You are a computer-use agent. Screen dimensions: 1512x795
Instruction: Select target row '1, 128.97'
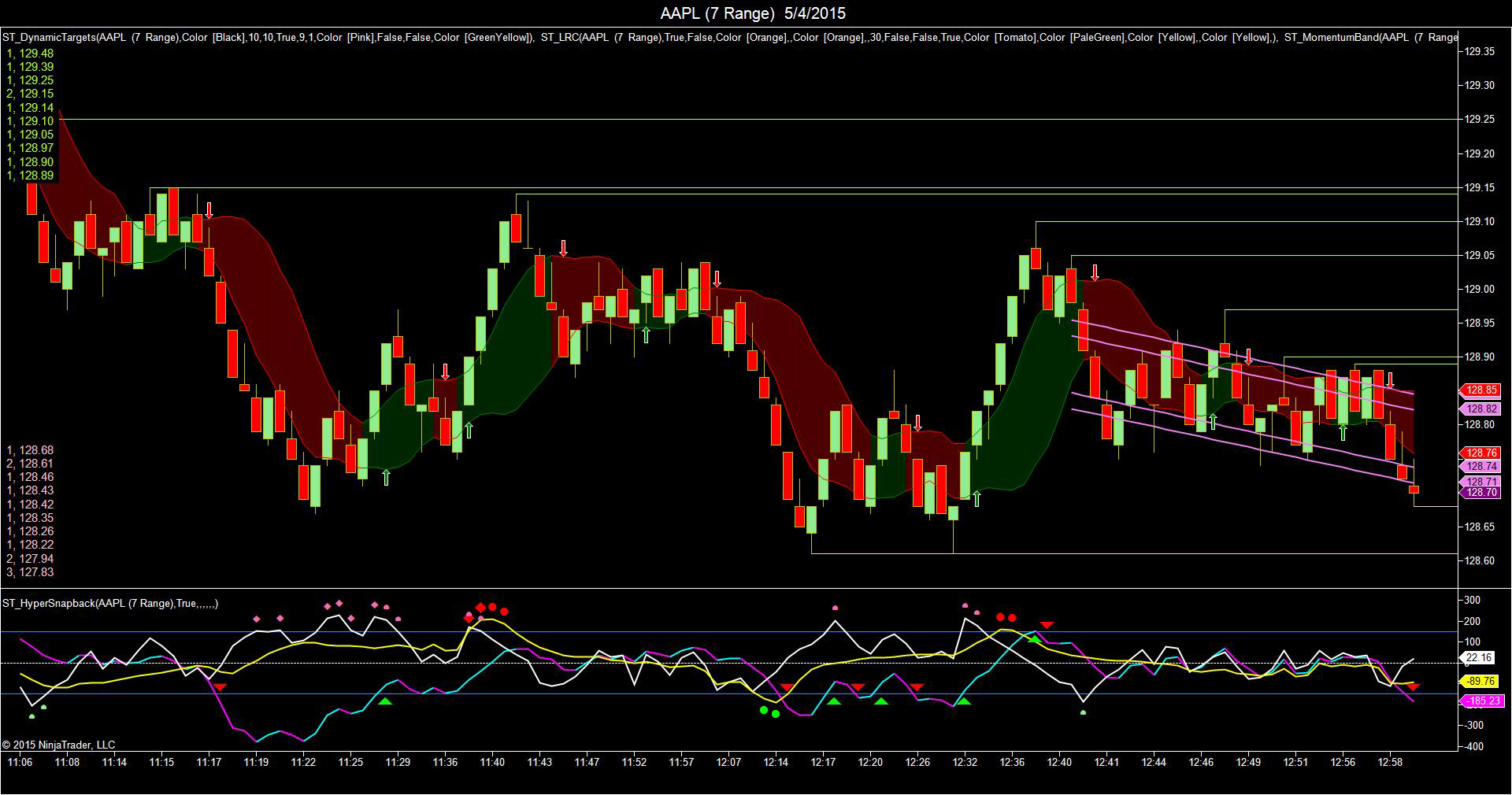pos(30,148)
